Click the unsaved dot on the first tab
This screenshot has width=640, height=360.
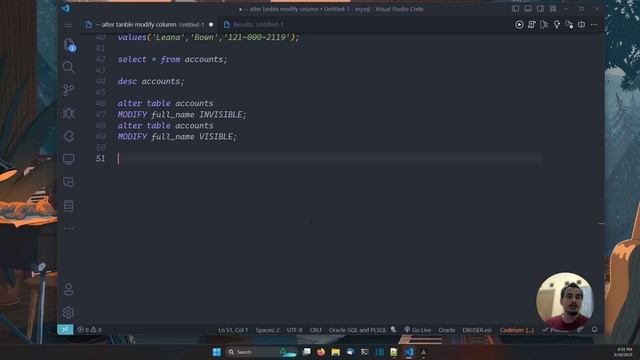pos(211,24)
